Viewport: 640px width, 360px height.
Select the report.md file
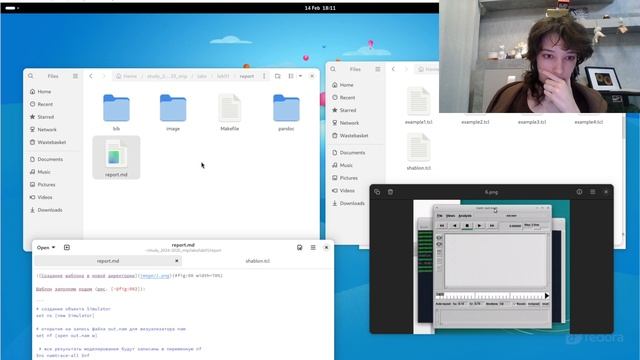(116, 158)
